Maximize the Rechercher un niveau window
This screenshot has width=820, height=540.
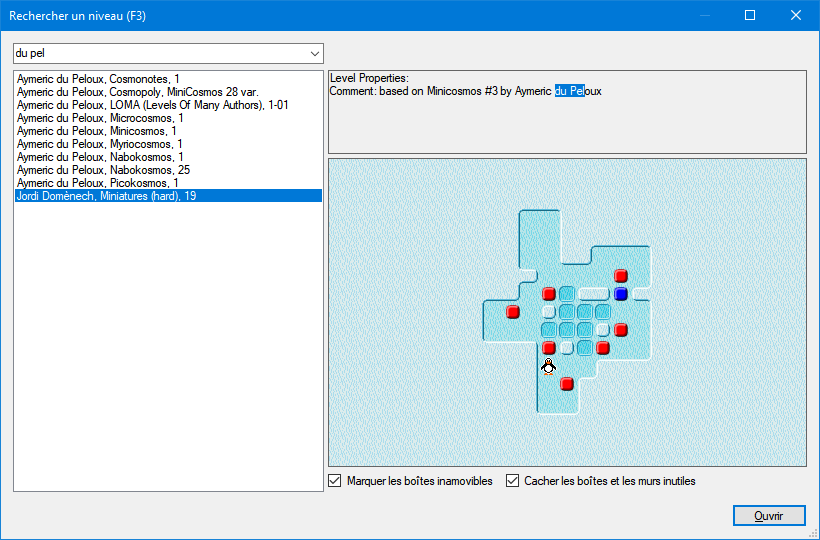tap(750, 15)
